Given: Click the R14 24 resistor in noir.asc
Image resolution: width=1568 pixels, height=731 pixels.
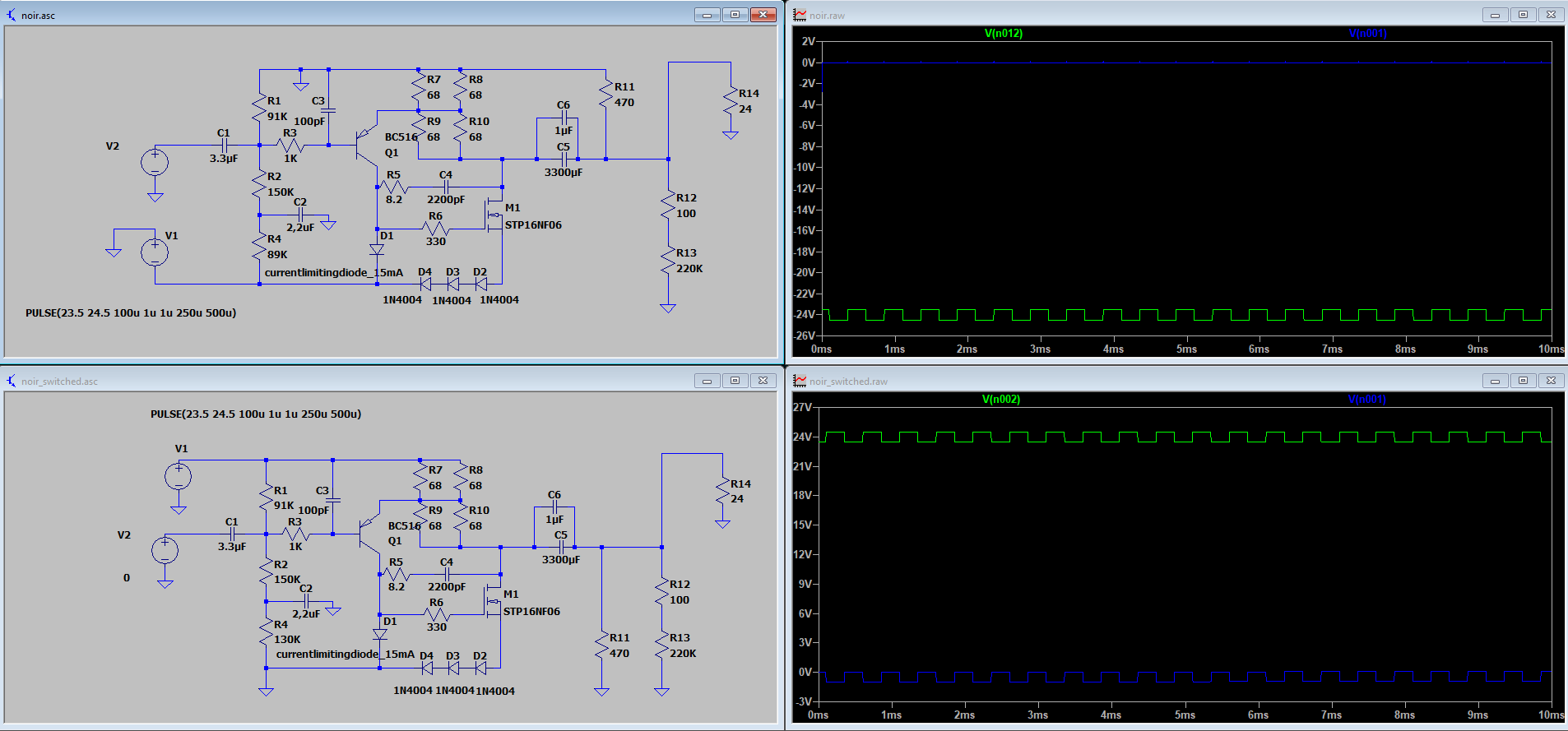Looking at the screenshot, I should (x=731, y=101).
